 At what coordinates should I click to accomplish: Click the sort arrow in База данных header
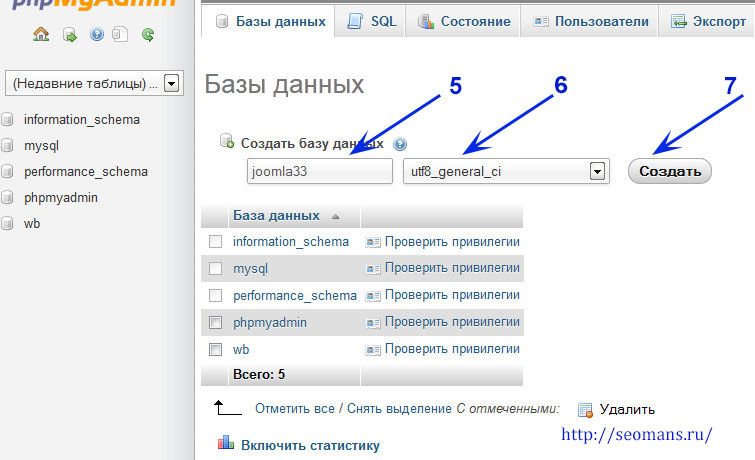point(336,217)
